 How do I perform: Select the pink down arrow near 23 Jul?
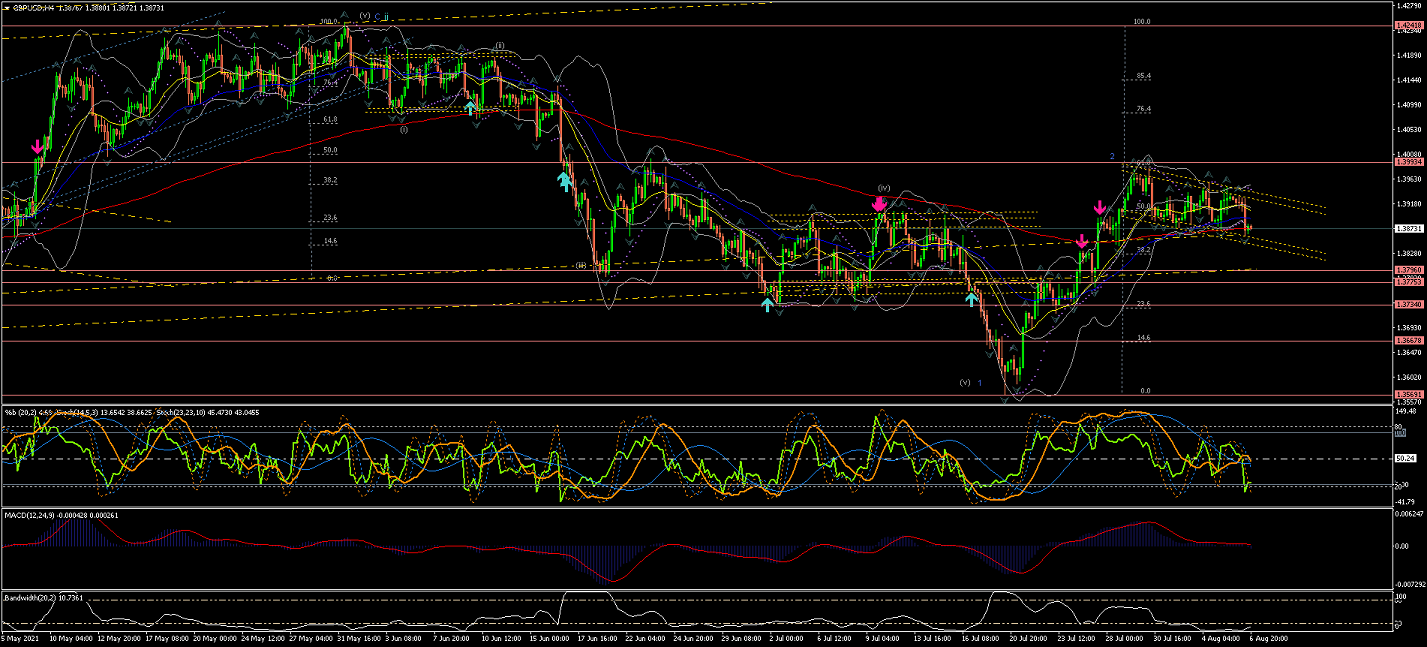(1083, 241)
